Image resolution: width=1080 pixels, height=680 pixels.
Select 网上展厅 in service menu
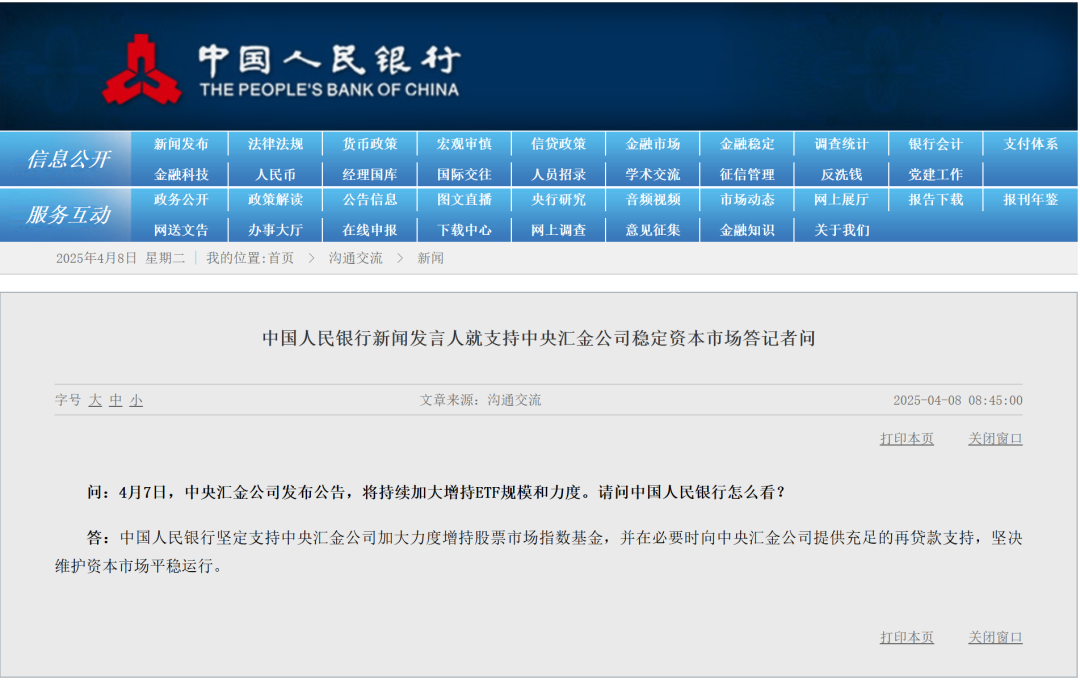pyautogui.click(x=842, y=200)
